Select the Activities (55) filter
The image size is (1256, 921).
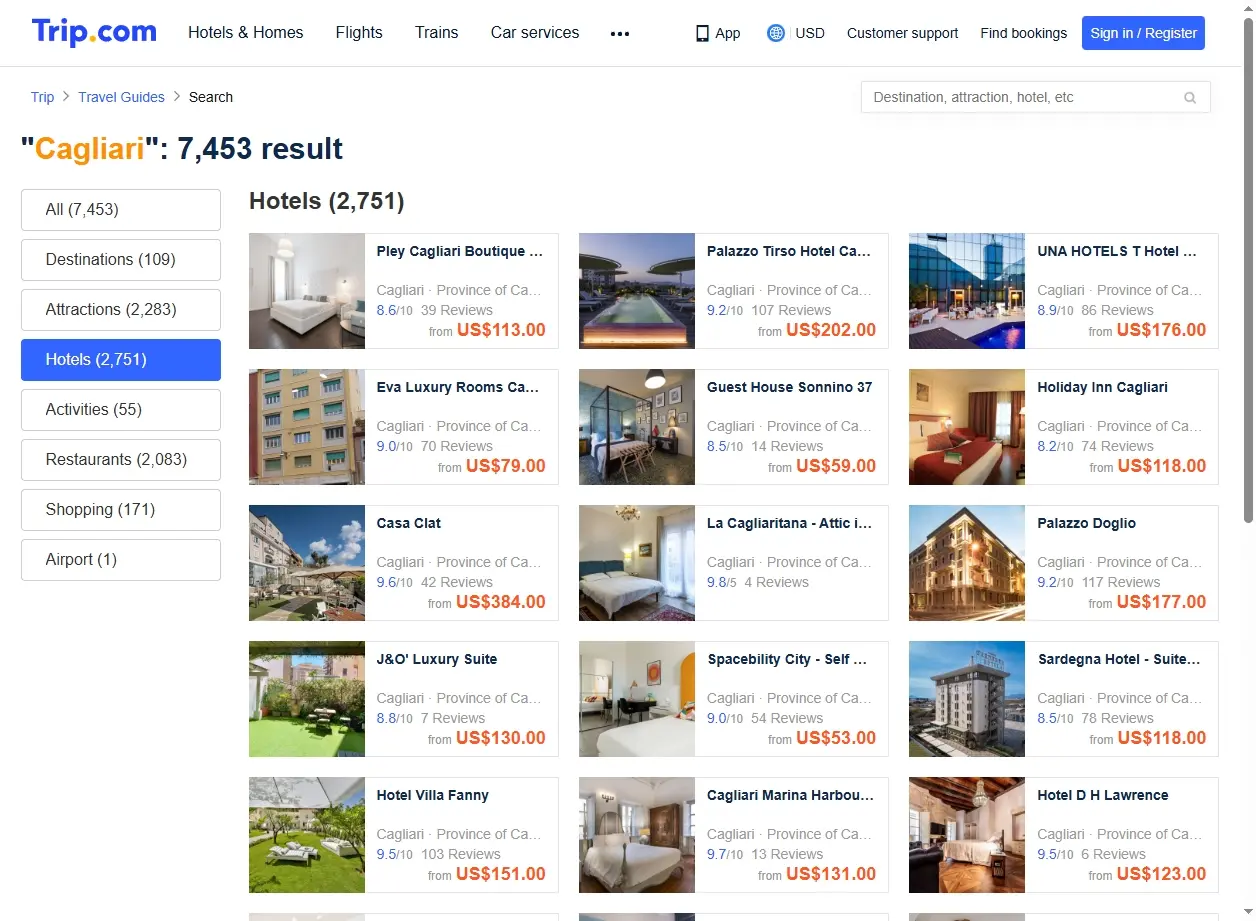point(121,410)
